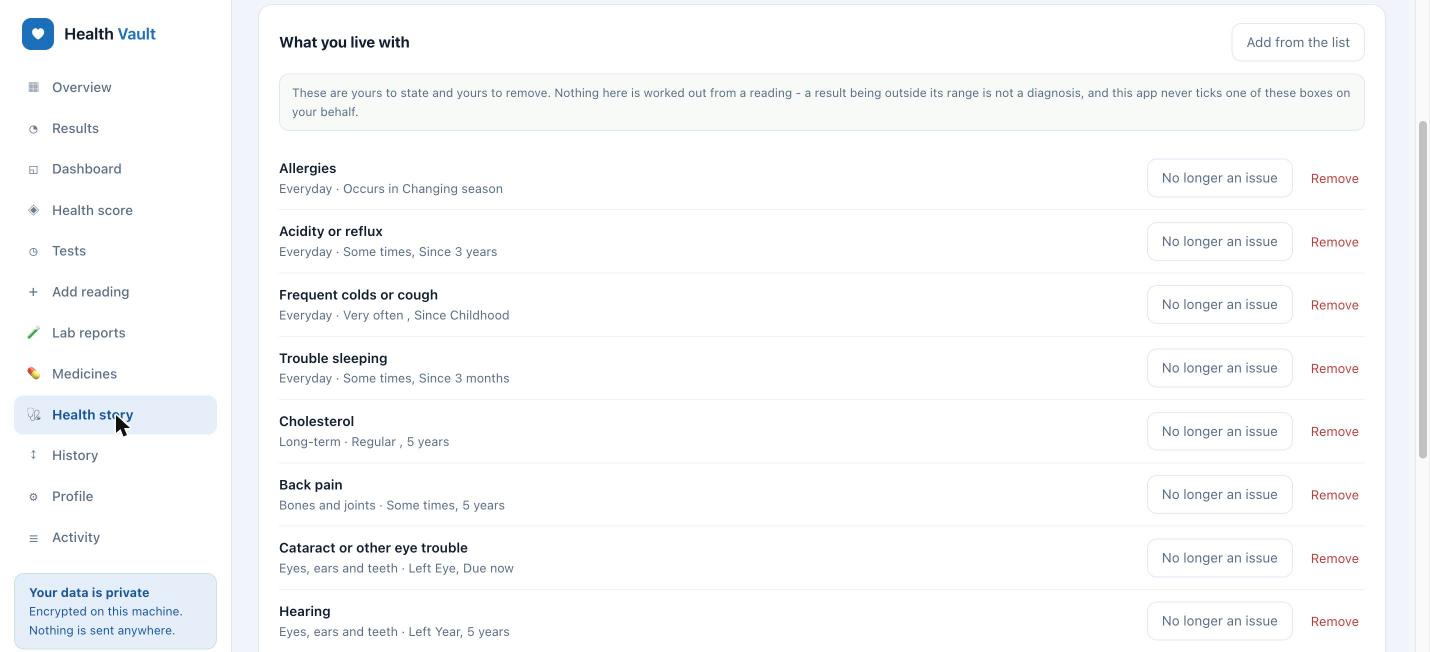Remove Acidity or reflux entry

pos(1334,242)
